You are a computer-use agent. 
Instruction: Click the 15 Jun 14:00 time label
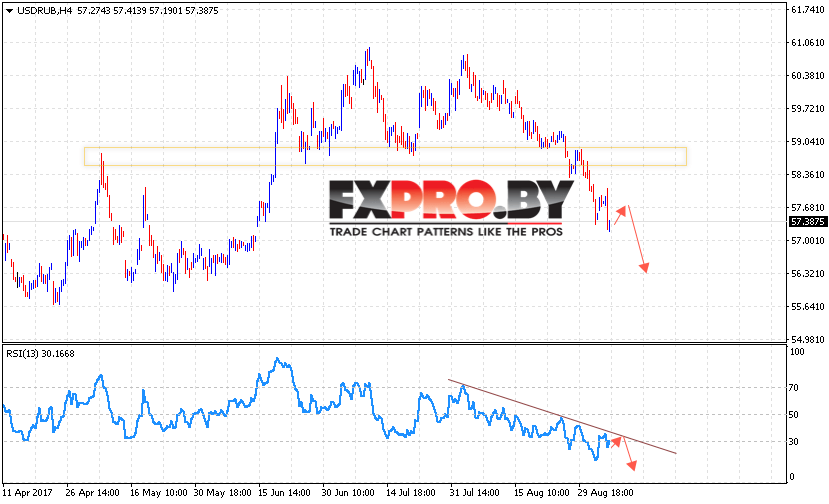(284, 492)
